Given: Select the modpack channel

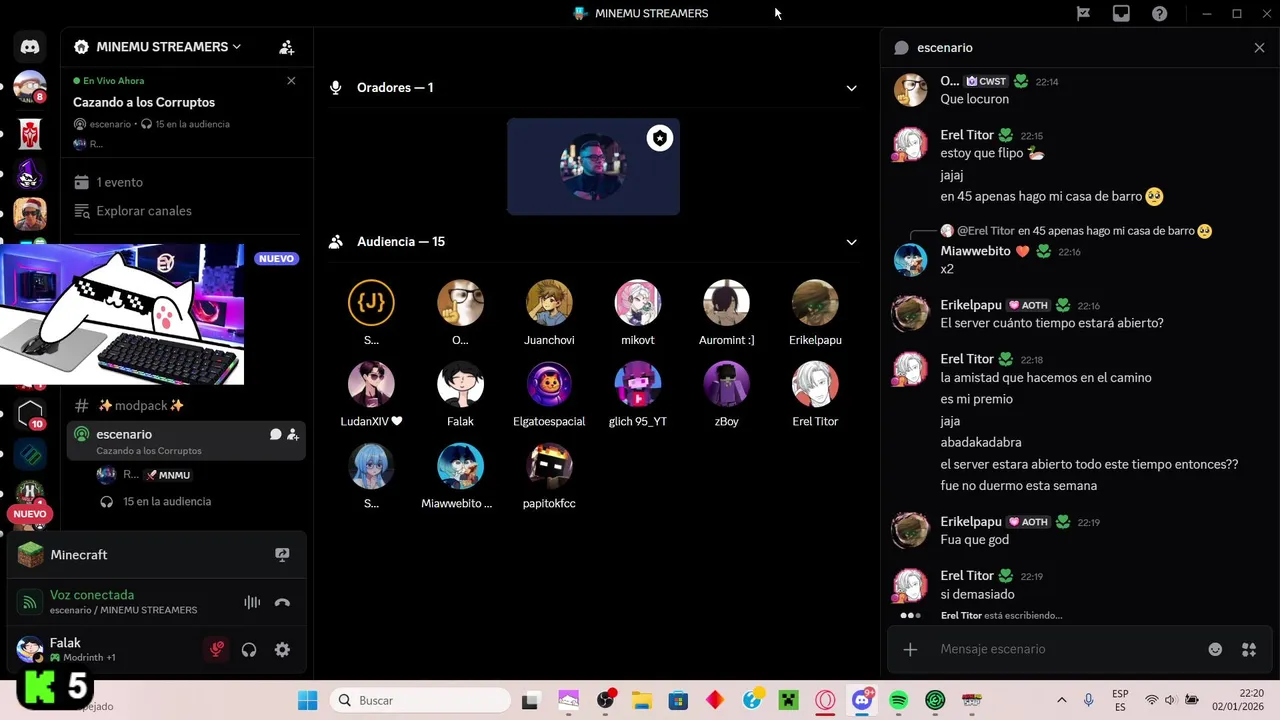Looking at the screenshot, I should 140,405.
